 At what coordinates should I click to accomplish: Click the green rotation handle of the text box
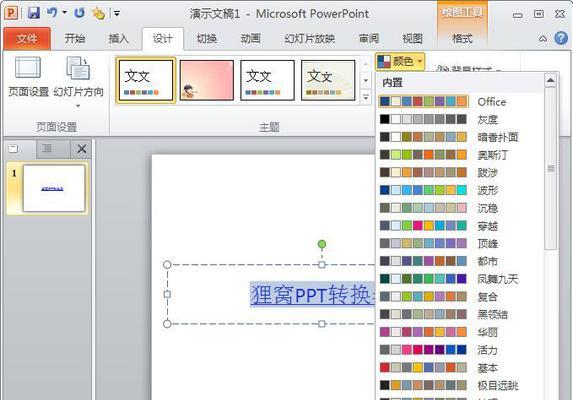point(322,244)
